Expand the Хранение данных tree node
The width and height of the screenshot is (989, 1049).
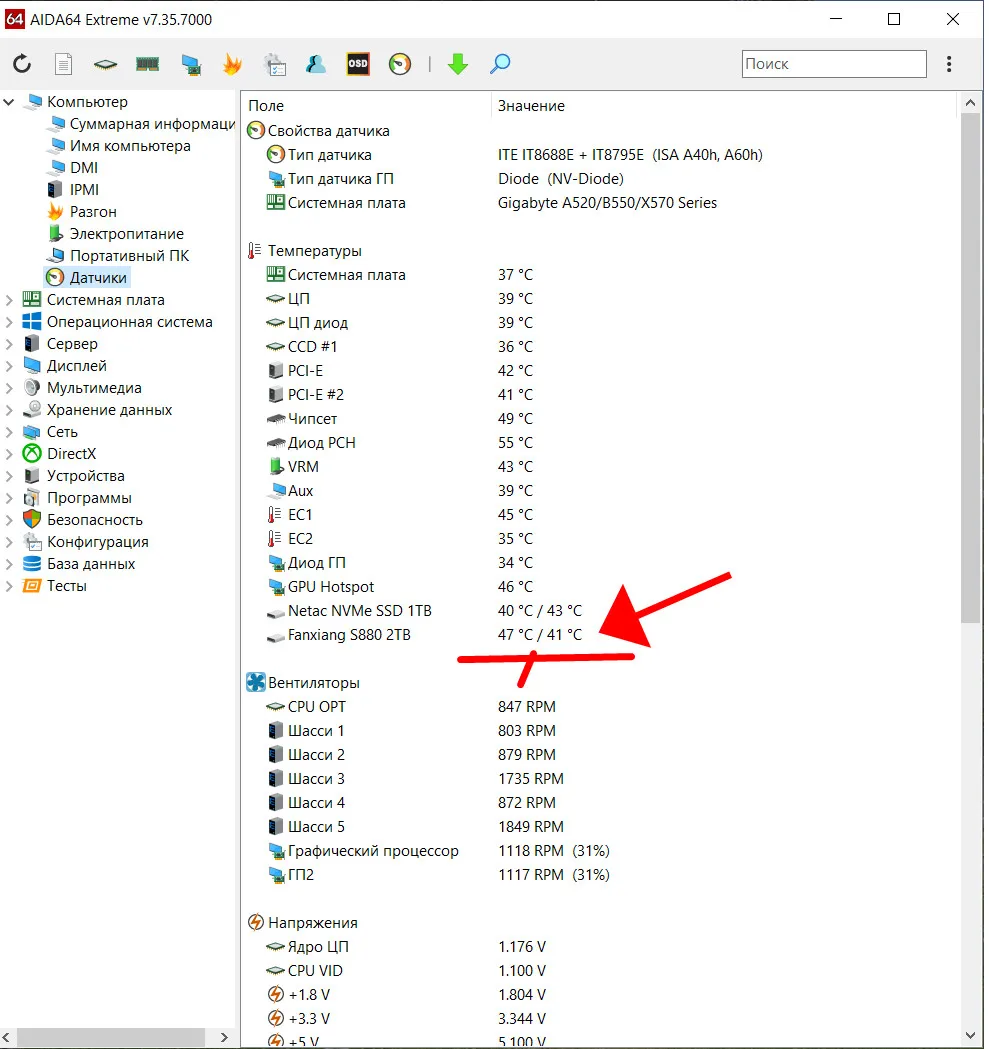9,411
